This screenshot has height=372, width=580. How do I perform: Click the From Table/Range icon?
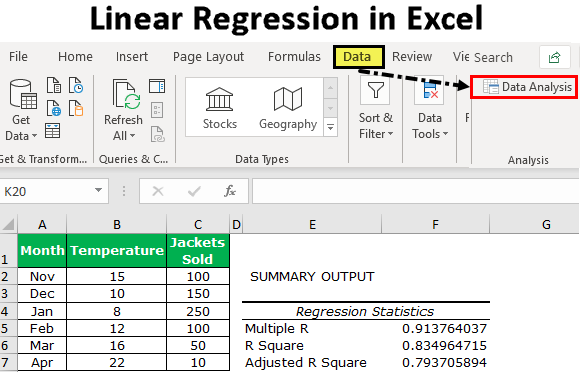tap(53, 131)
